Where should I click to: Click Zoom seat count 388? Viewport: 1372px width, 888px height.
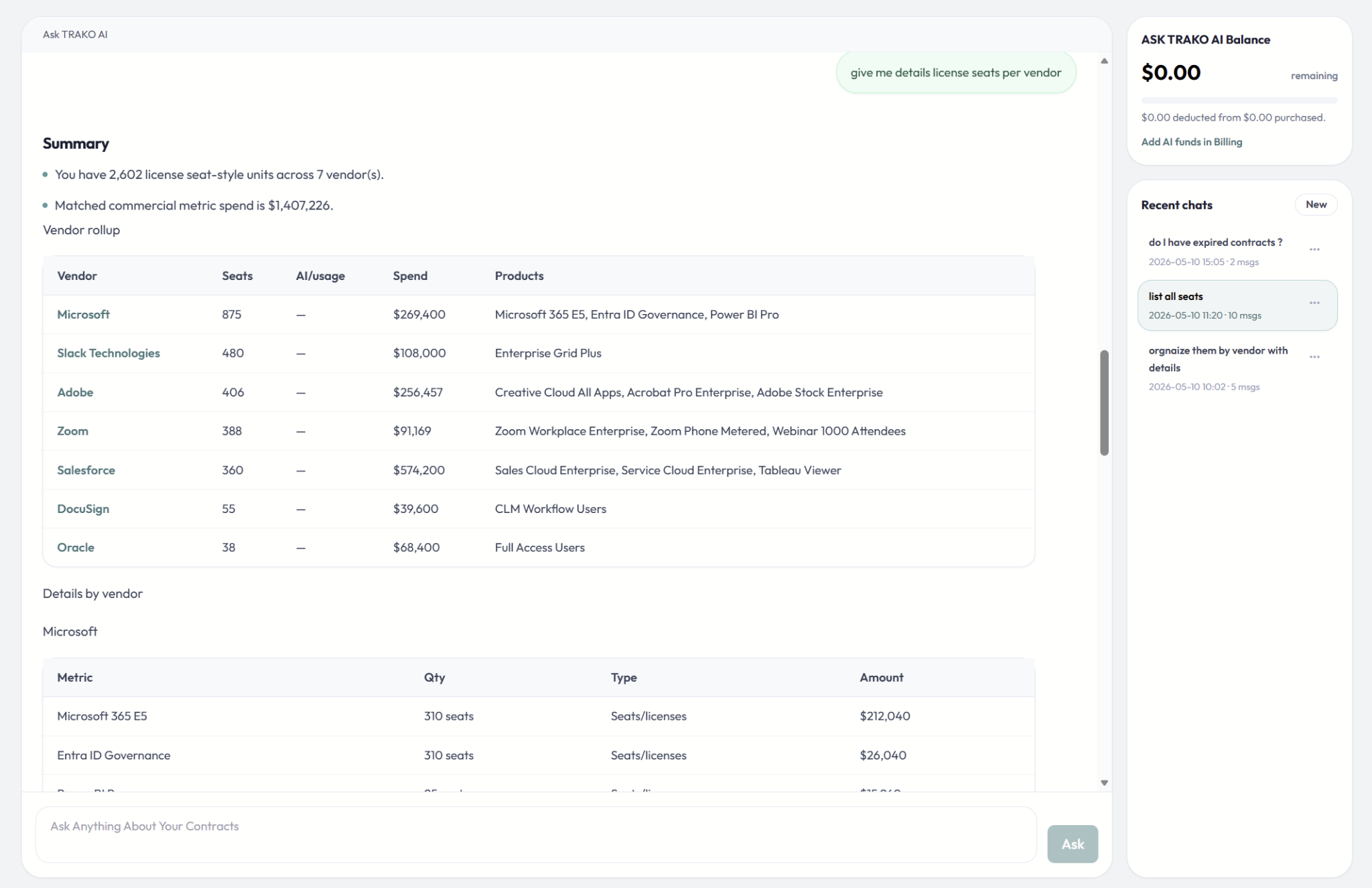232,431
